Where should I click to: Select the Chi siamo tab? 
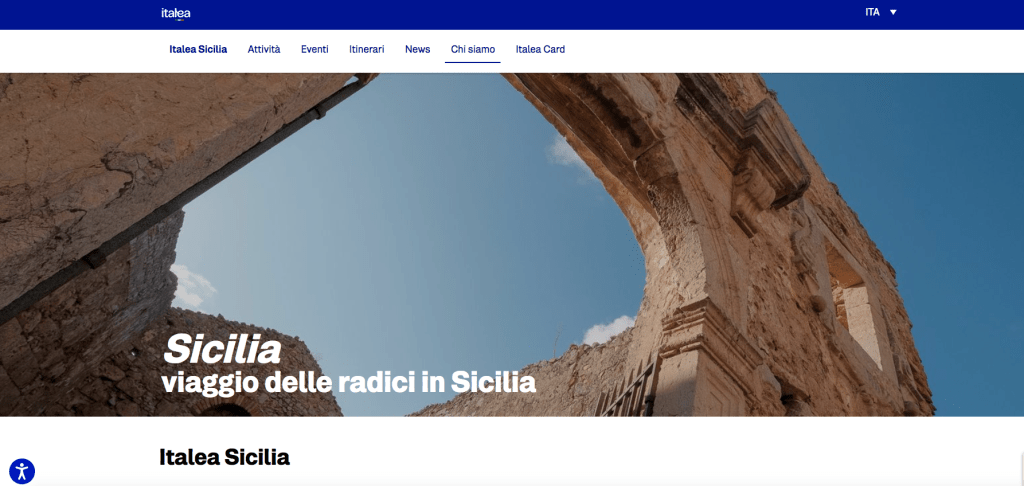pyautogui.click(x=473, y=49)
